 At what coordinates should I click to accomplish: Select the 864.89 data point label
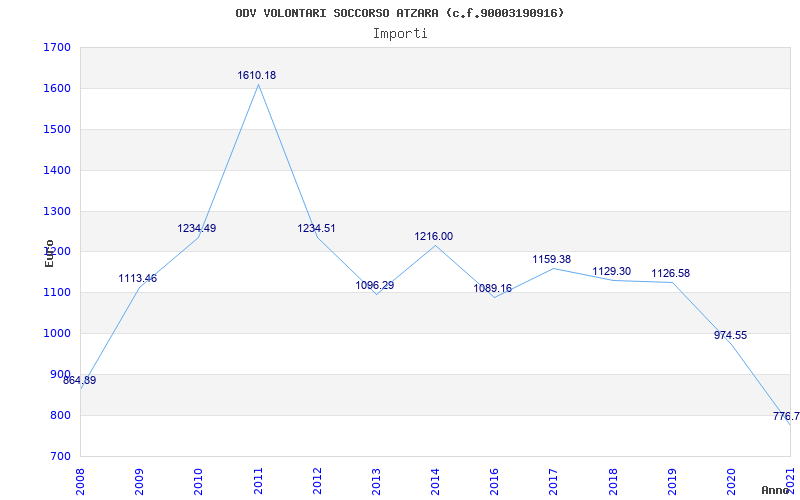[x=80, y=380]
